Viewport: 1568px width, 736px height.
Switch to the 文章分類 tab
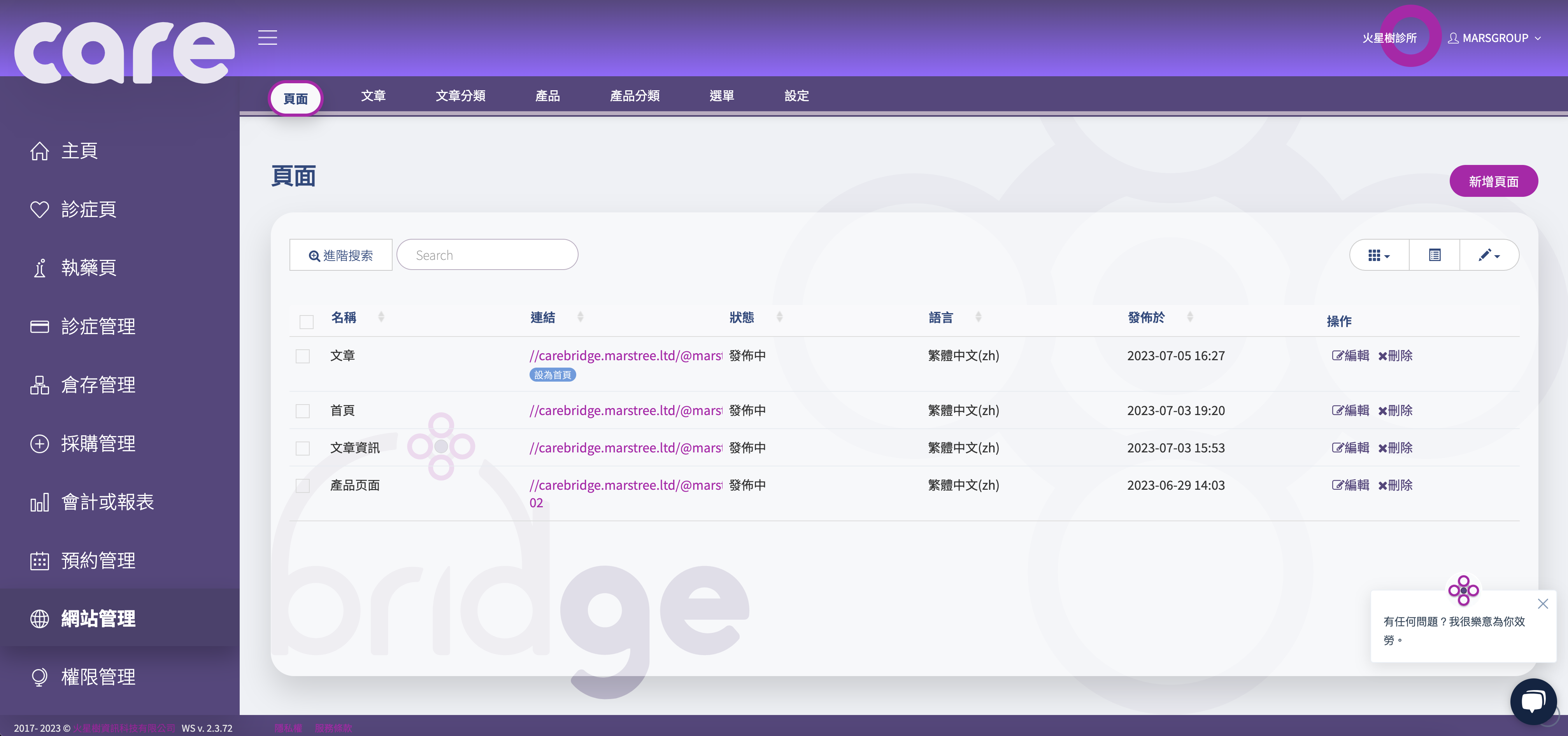tap(460, 96)
